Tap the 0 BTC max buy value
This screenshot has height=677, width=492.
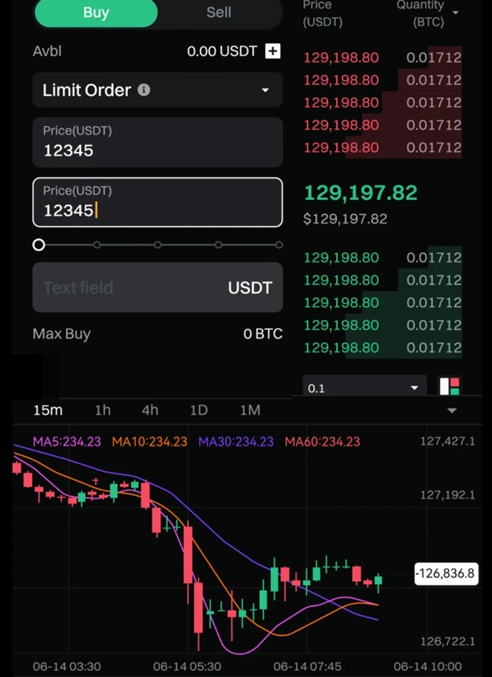point(263,334)
